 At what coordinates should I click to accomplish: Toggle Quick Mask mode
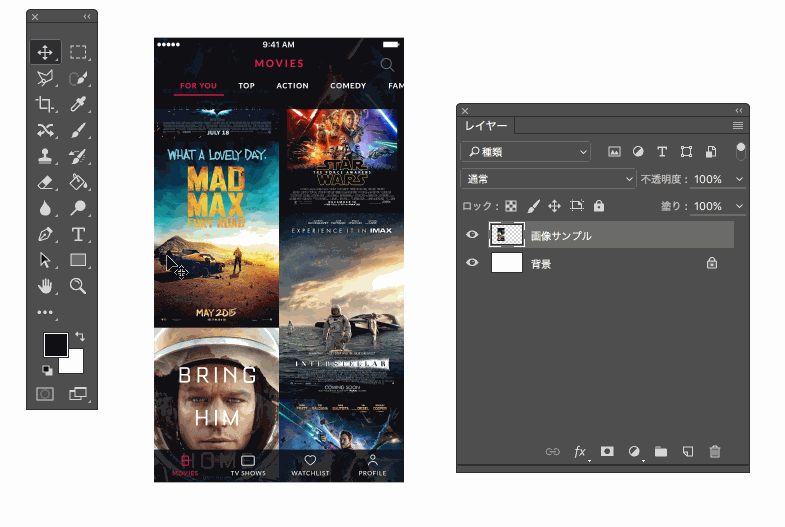pyautogui.click(x=45, y=394)
